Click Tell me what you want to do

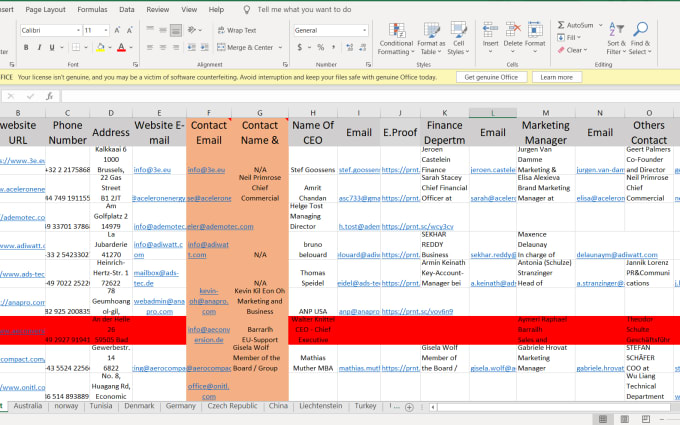point(304,9)
